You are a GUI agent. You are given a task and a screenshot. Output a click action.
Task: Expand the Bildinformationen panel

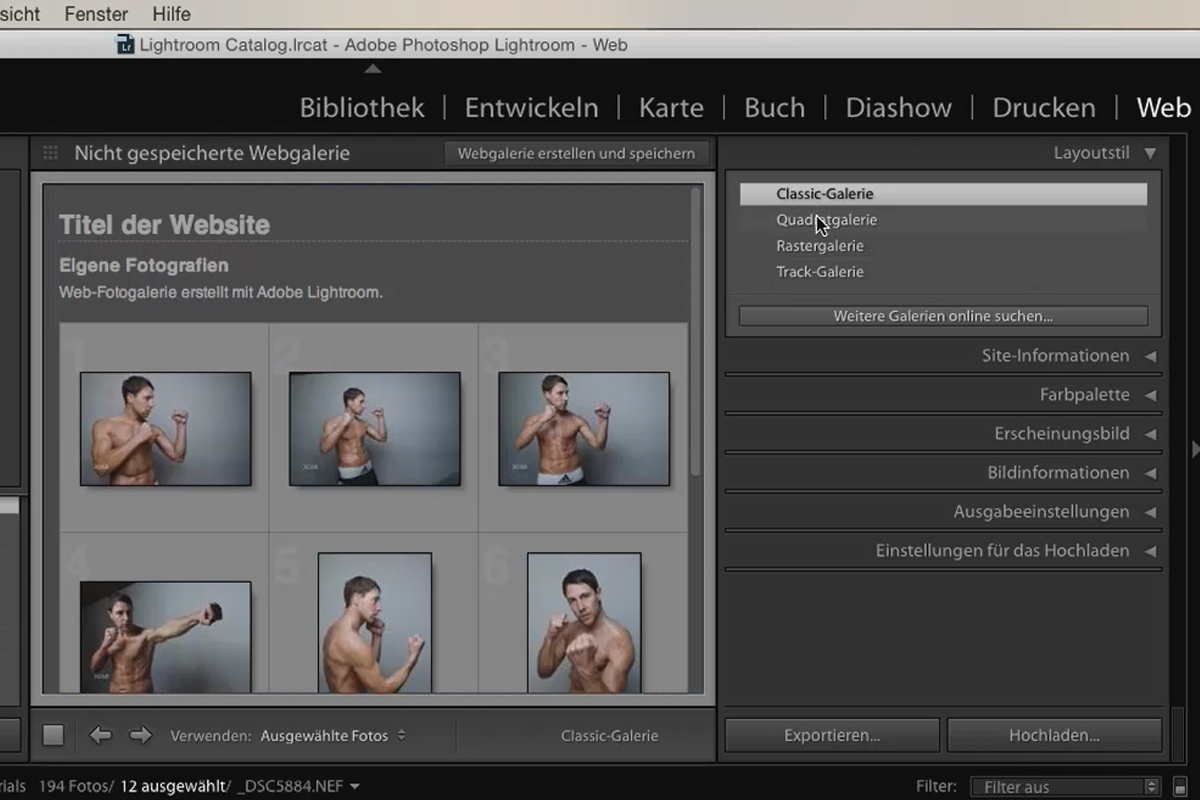(x=1150, y=473)
